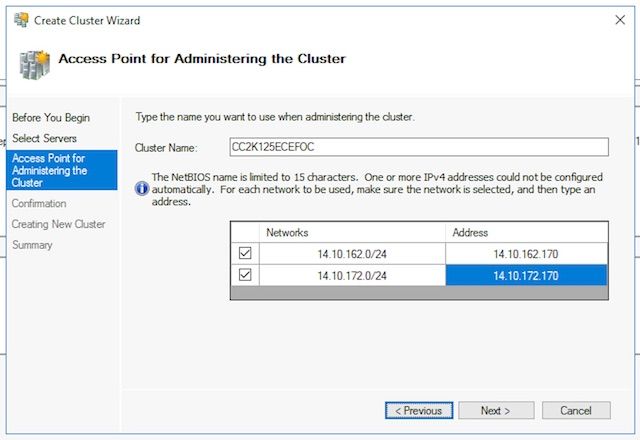Uncheck the 14.10.162.0/24 network checkbox
Image resolution: width=640 pixels, height=440 pixels.
[245, 253]
